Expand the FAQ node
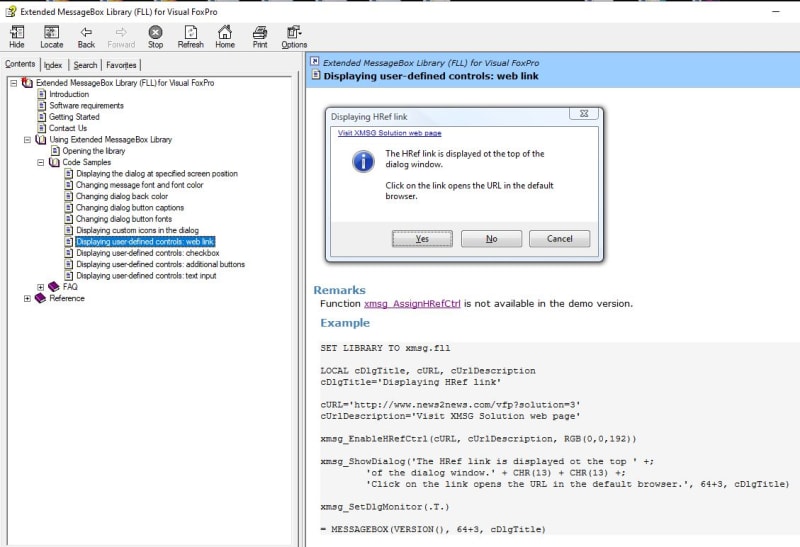The width and height of the screenshot is (800, 547). (41, 287)
